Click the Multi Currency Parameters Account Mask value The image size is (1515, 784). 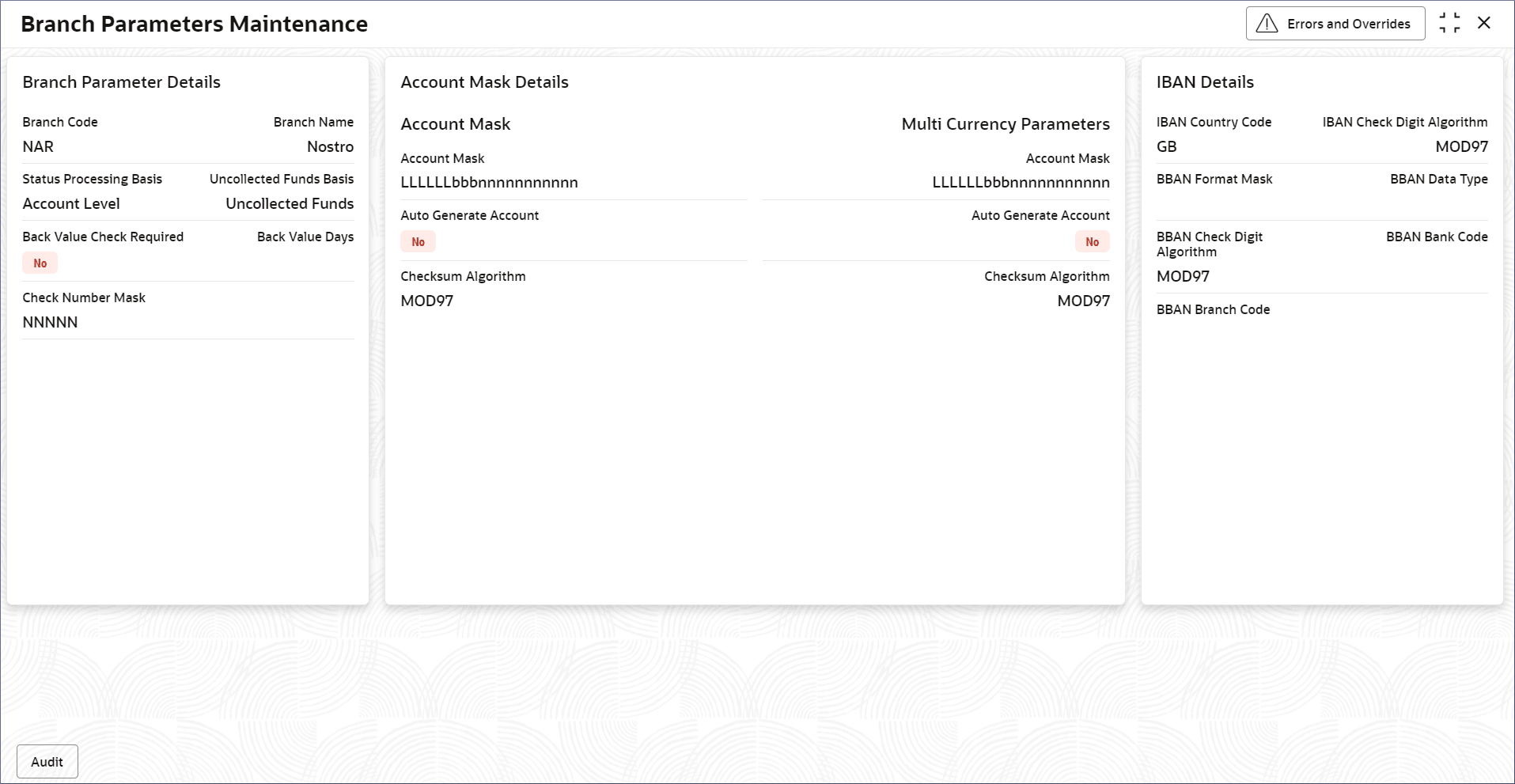(x=1021, y=183)
